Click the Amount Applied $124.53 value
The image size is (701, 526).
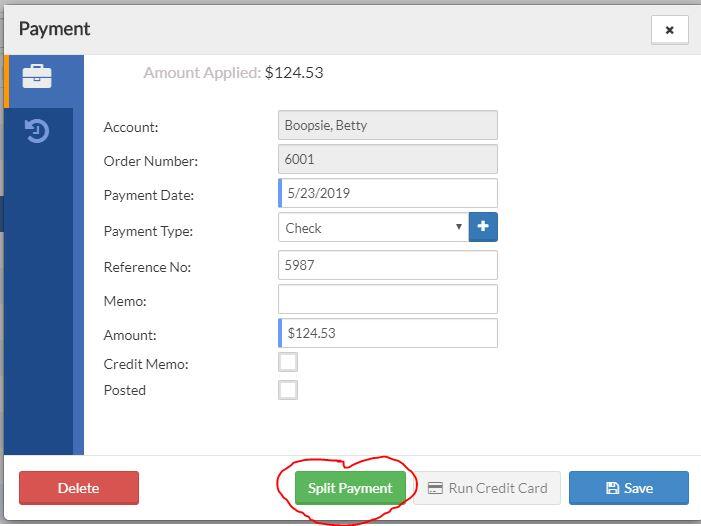(x=294, y=72)
